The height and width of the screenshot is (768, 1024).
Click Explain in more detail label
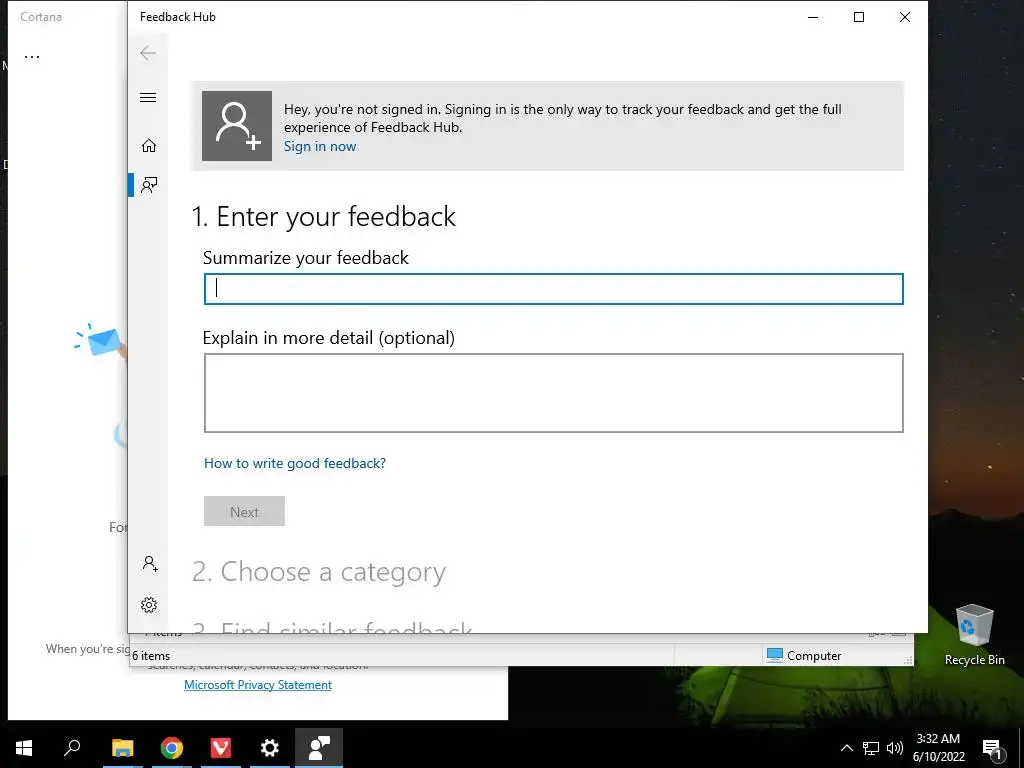(x=328, y=338)
